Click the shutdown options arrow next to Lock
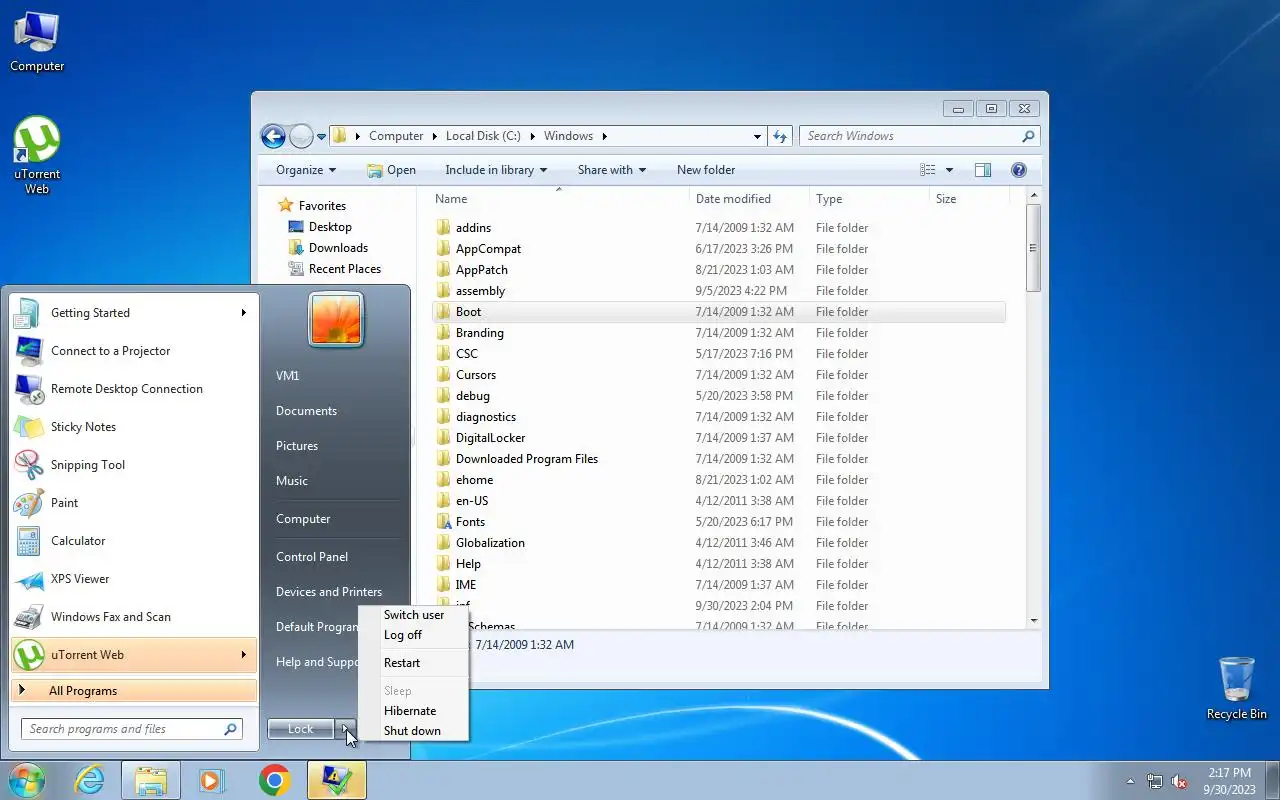This screenshot has width=1280, height=800. [x=345, y=729]
